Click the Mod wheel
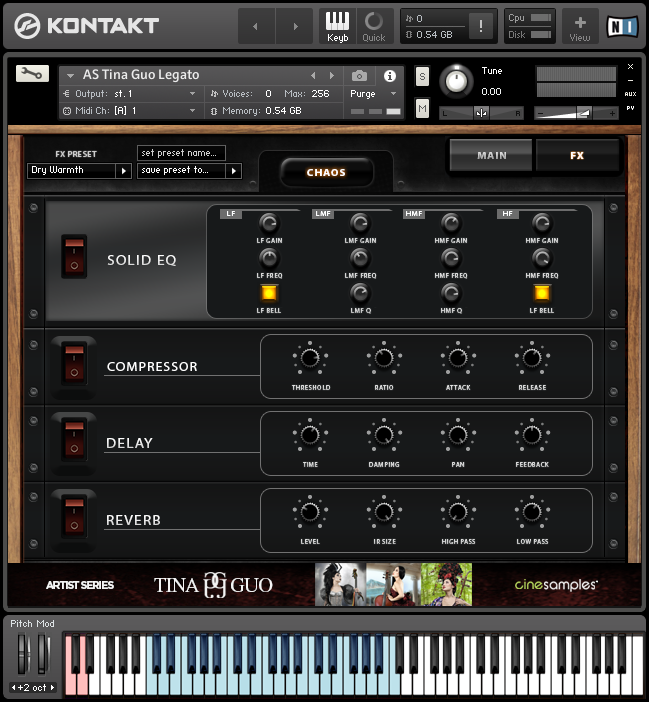 43,654
